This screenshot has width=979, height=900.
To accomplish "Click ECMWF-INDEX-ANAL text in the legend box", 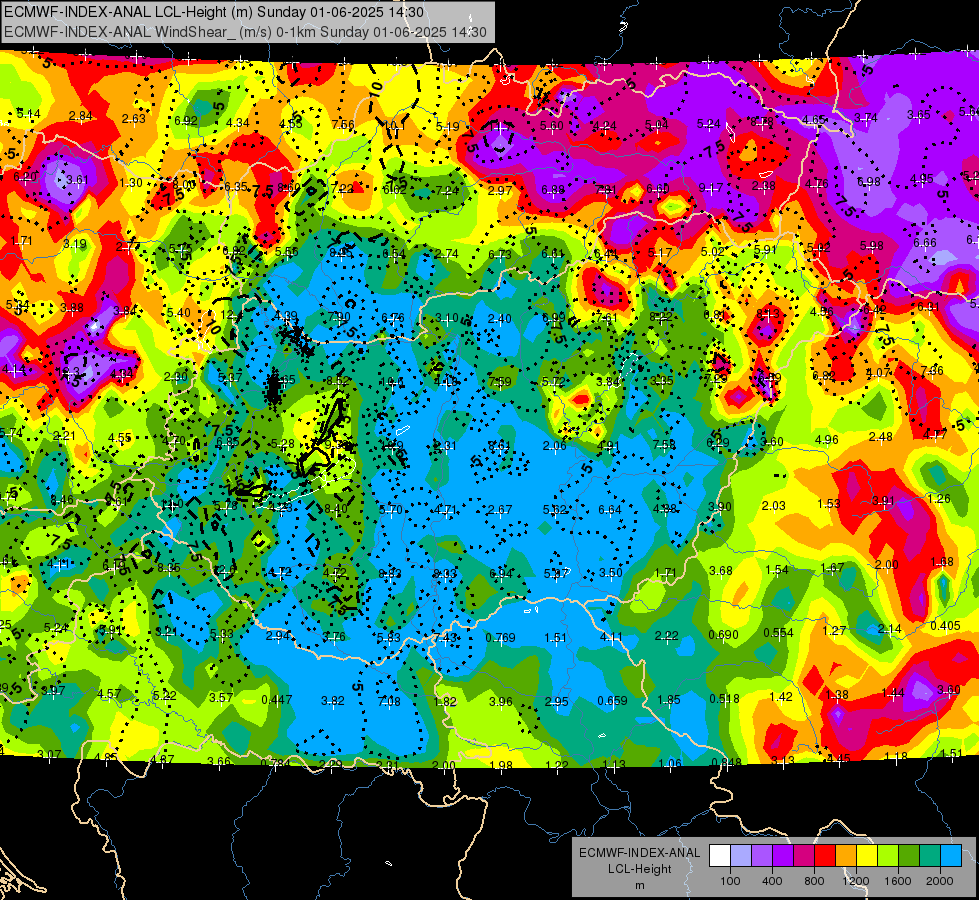I will coord(639,853).
